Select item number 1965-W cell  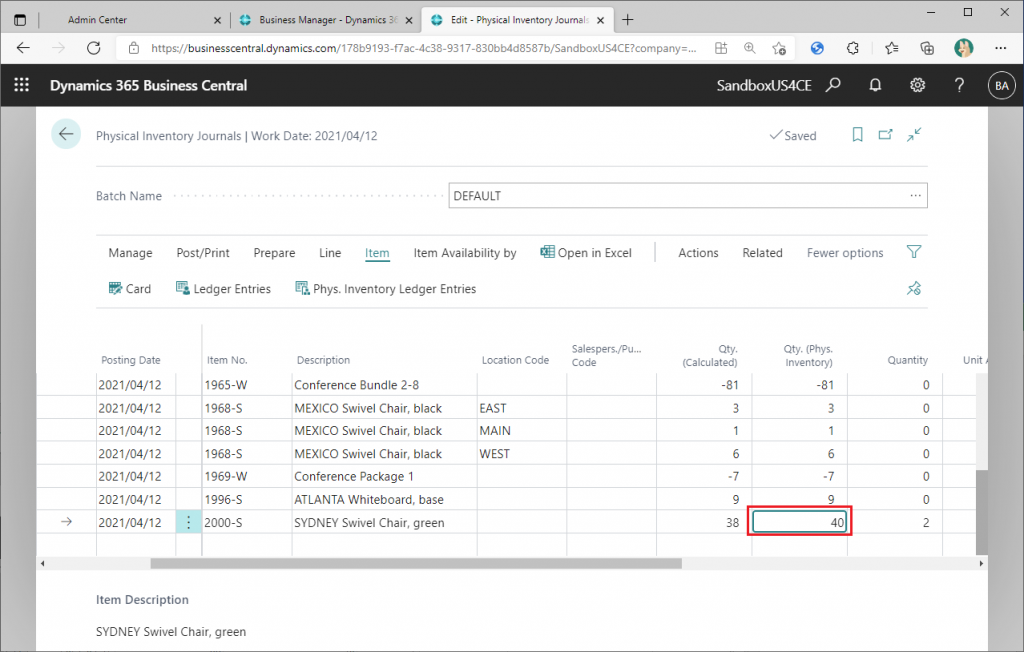247,385
